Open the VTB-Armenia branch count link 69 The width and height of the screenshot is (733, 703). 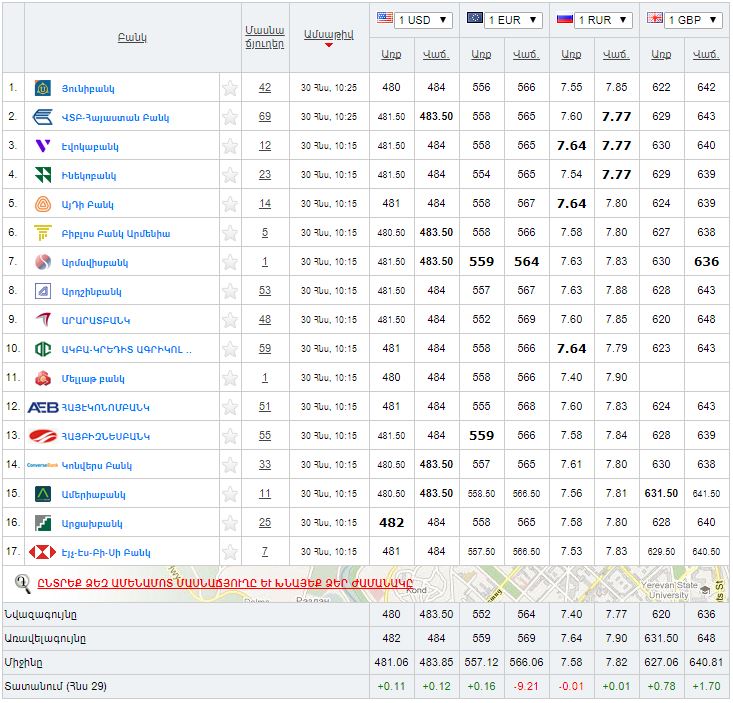(265, 117)
